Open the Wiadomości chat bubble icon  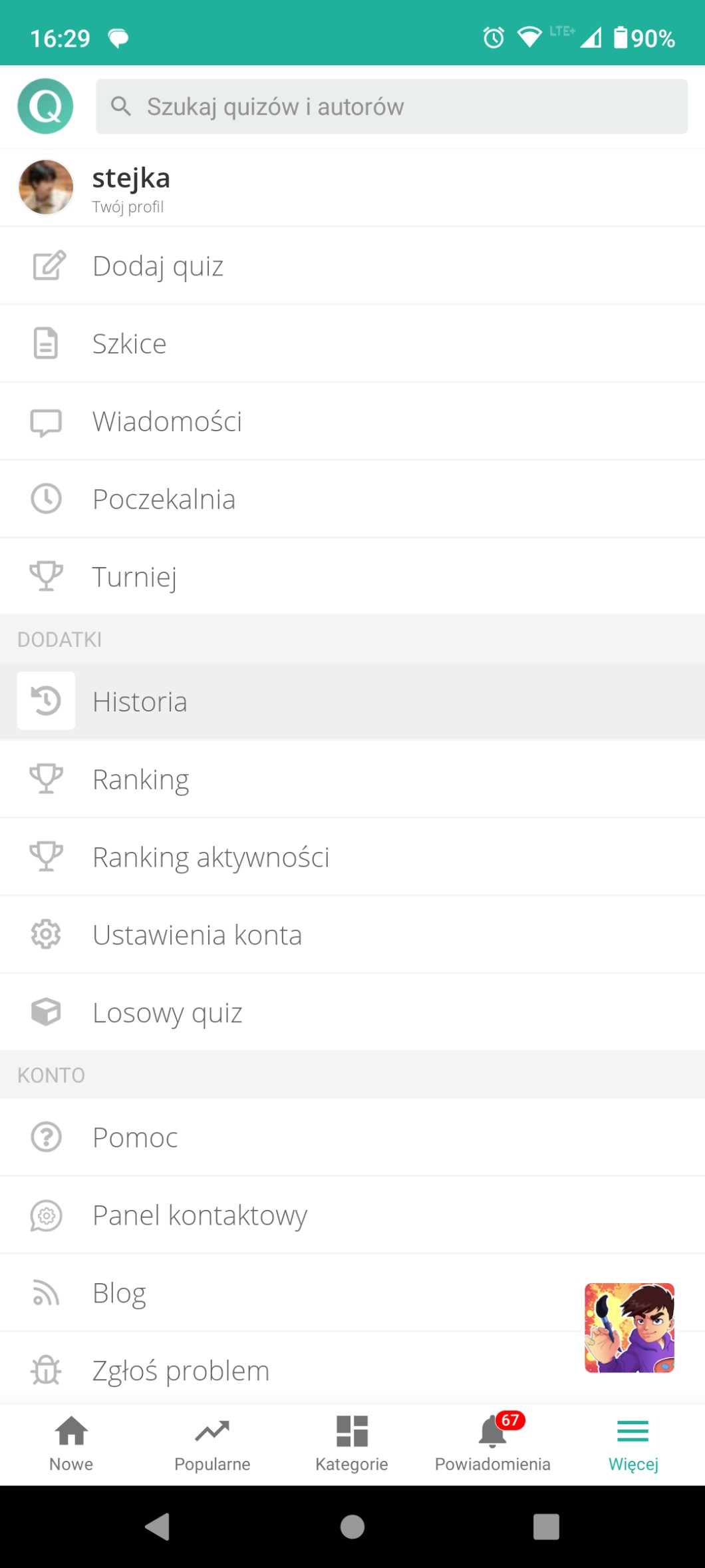coord(46,422)
